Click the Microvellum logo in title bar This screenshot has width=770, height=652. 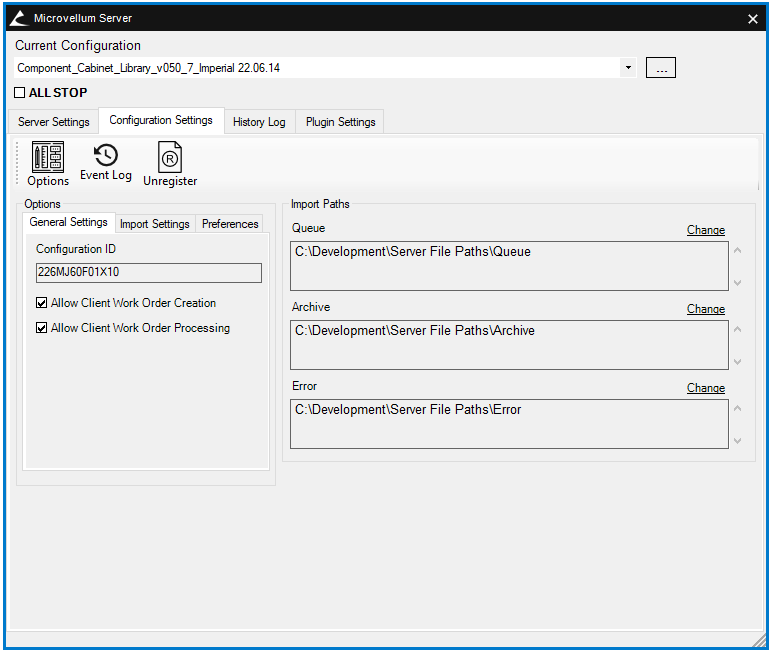click(x=19, y=18)
